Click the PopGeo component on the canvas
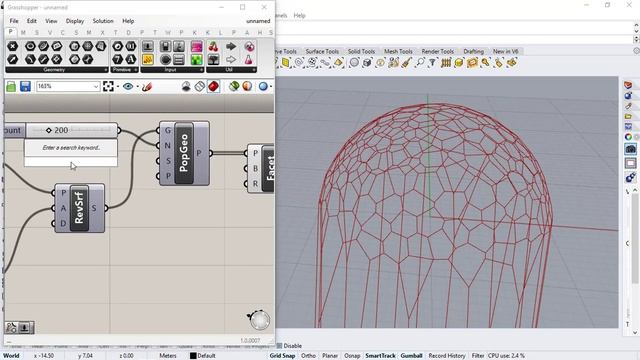 pos(184,153)
